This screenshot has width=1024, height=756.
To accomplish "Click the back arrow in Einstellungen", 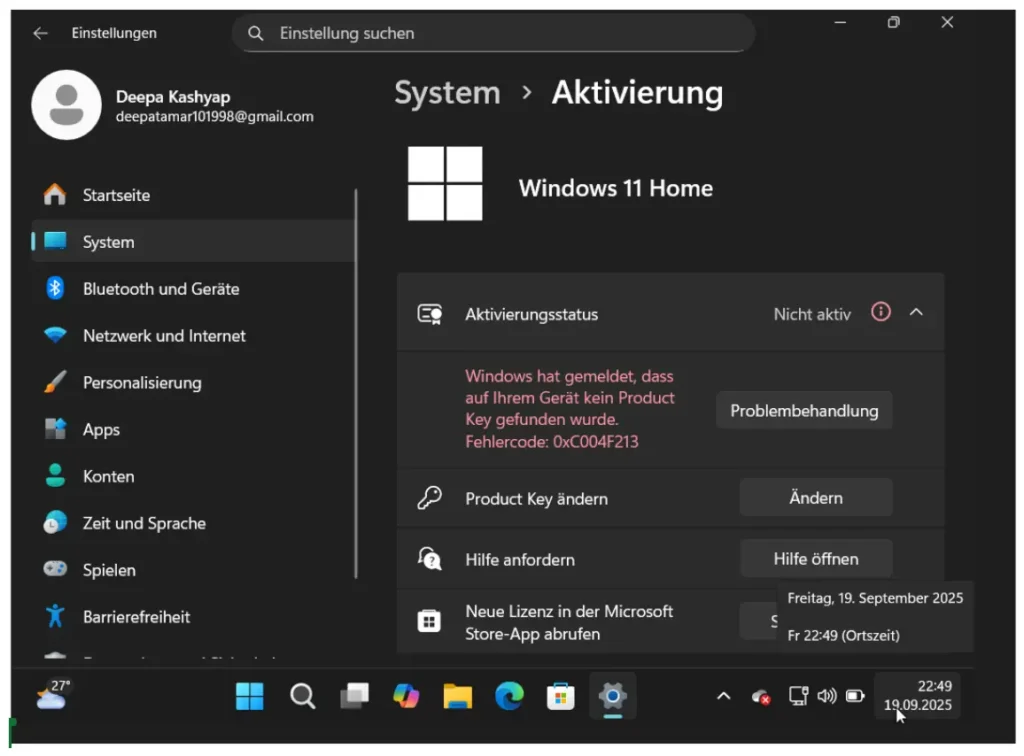I will (x=40, y=33).
